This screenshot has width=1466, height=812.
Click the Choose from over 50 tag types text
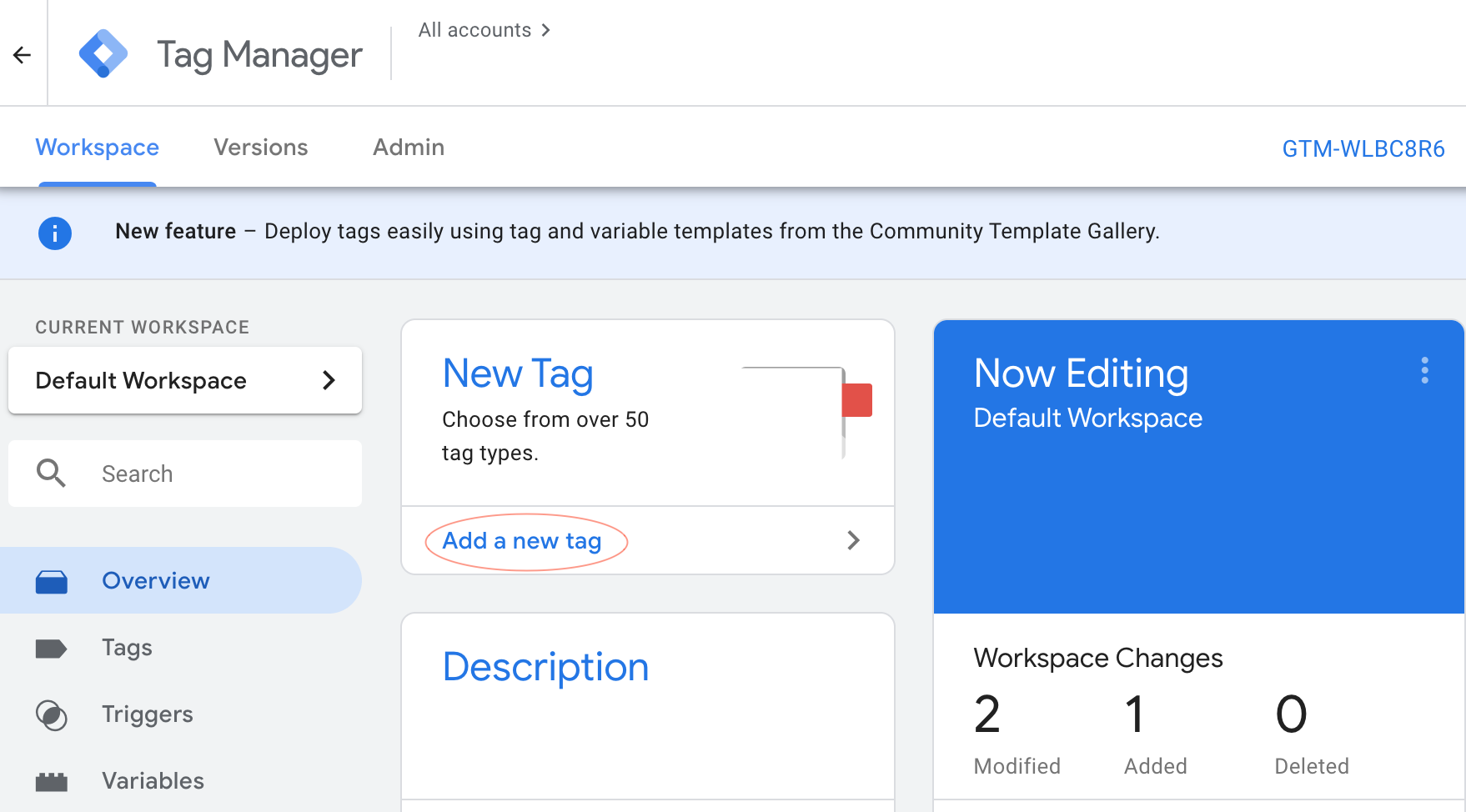tap(545, 436)
